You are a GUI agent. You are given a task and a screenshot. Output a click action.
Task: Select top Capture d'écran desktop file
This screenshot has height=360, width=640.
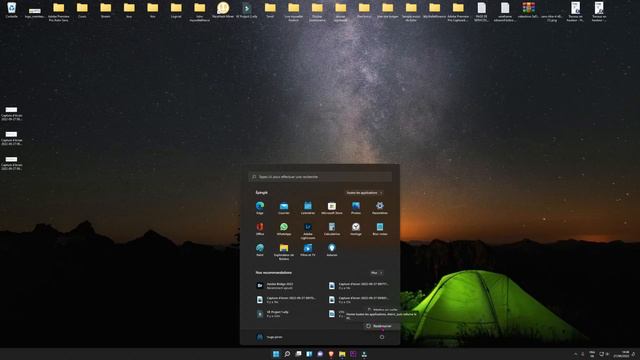click(11, 113)
